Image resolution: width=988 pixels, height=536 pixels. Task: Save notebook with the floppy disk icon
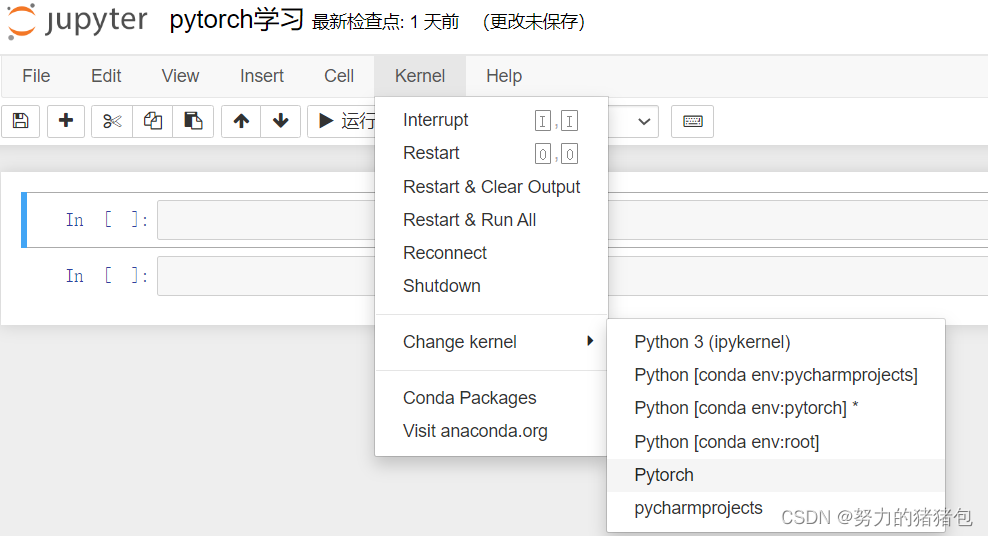point(21,121)
